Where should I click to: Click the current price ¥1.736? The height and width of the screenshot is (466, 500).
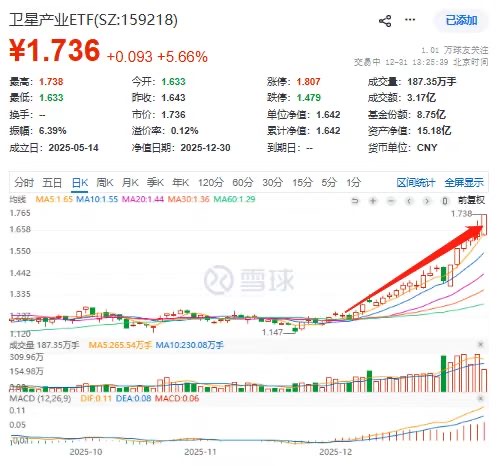[x=55, y=51]
